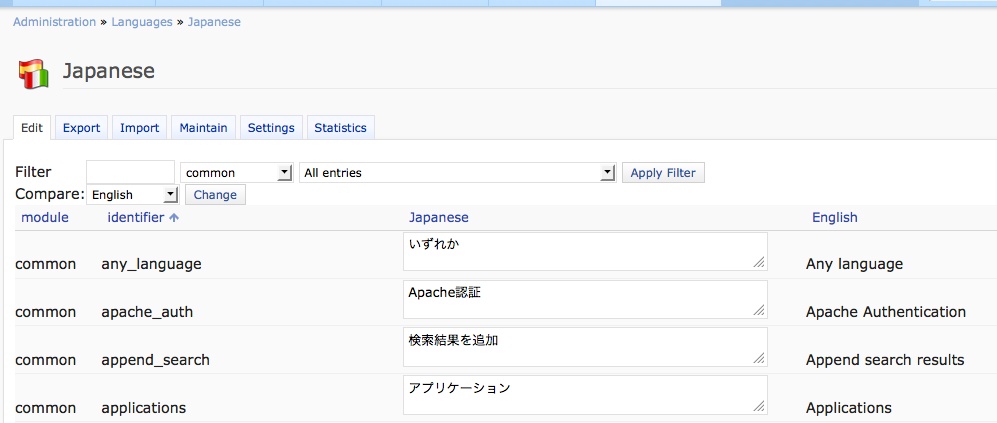Sort by the module column header
Viewport: 997px width, 423px height.
[45, 218]
